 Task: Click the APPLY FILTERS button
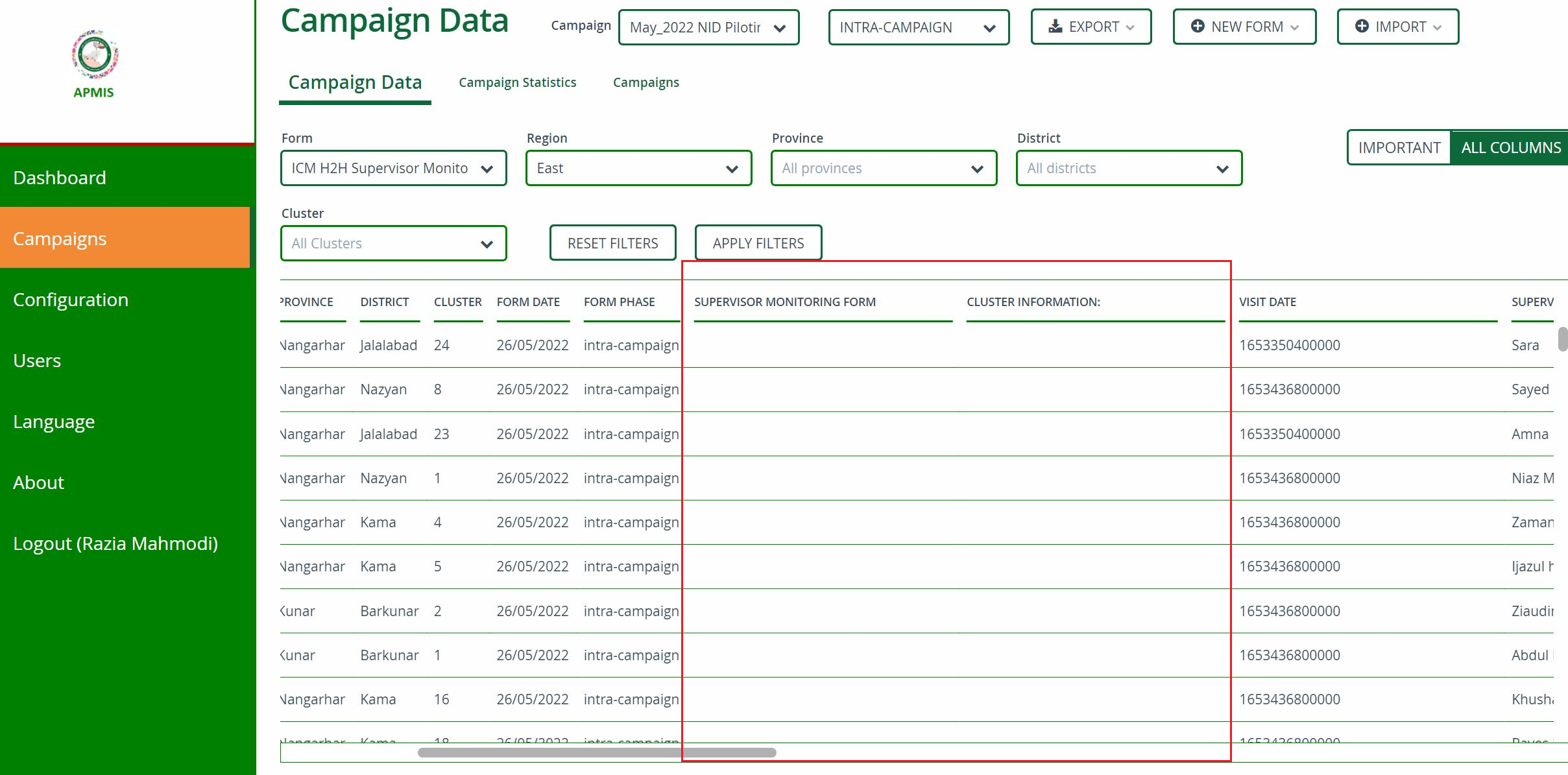tap(758, 243)
